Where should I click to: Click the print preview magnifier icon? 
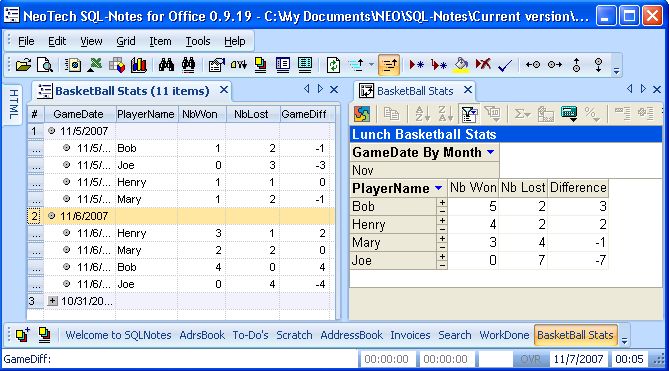pyautogui.click(x=45, y=65)
